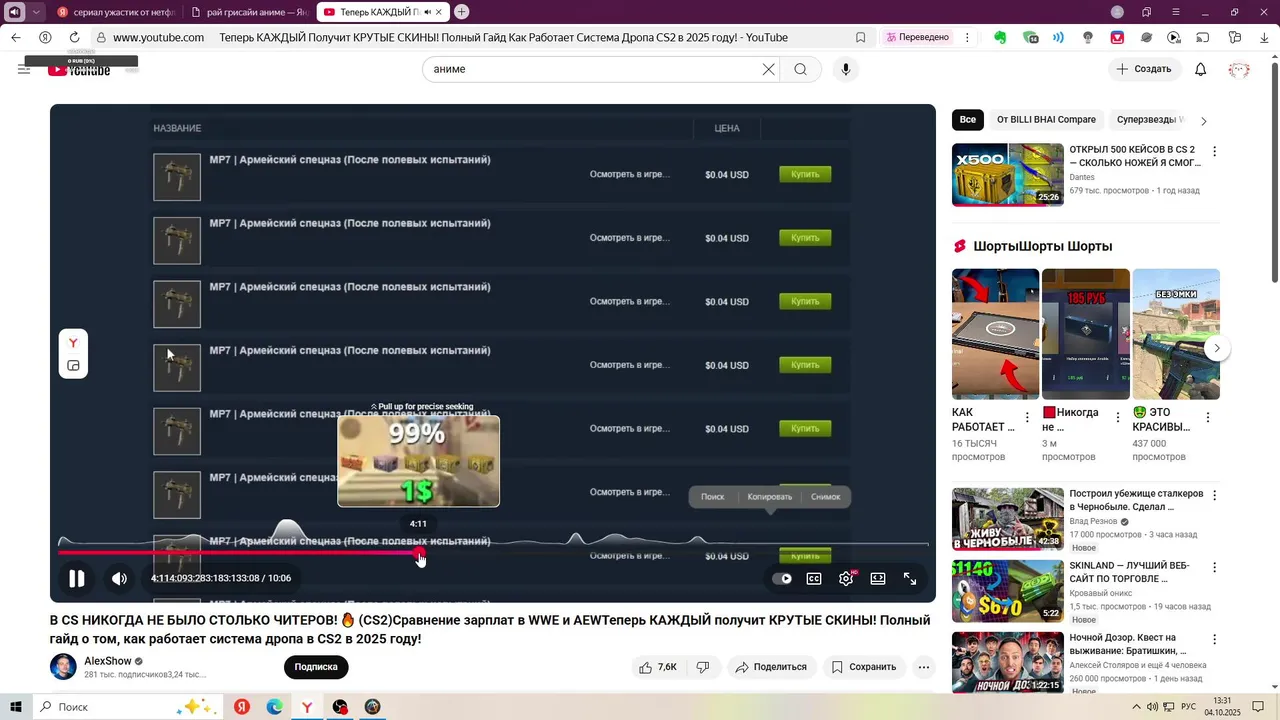Pause the video with the pause button
The height and width of the screenshot is (720, 1280).
pyautogui.click(x=76, y=578)
